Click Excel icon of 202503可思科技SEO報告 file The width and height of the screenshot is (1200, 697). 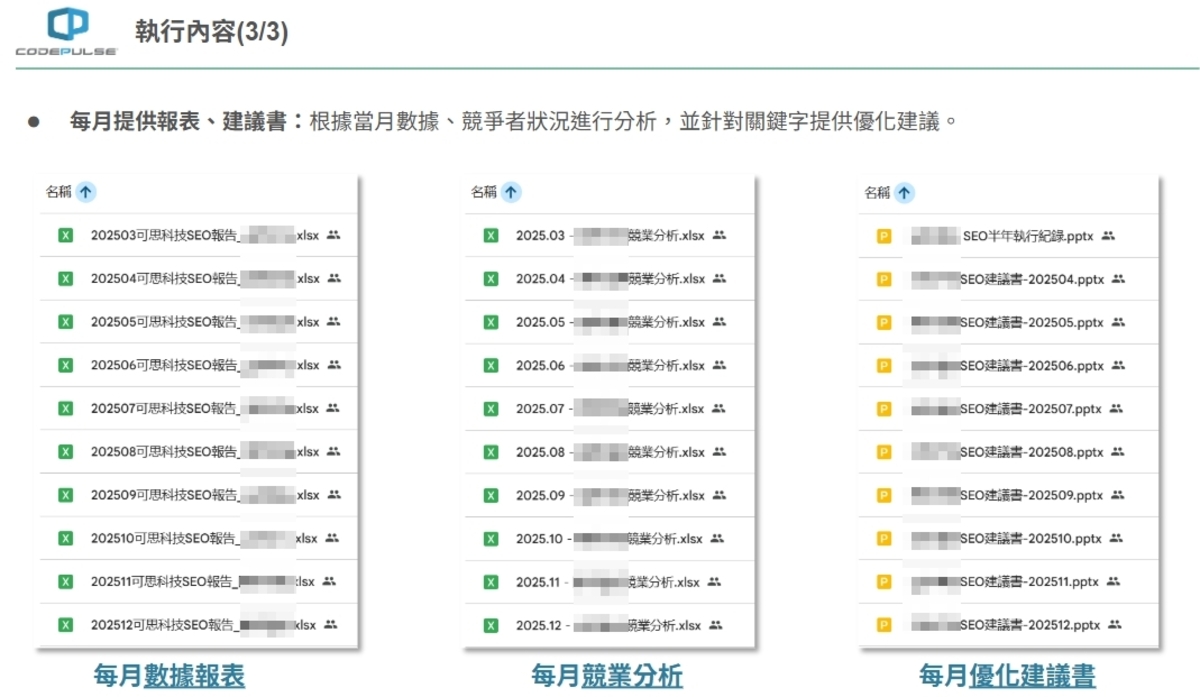[66, 236]
